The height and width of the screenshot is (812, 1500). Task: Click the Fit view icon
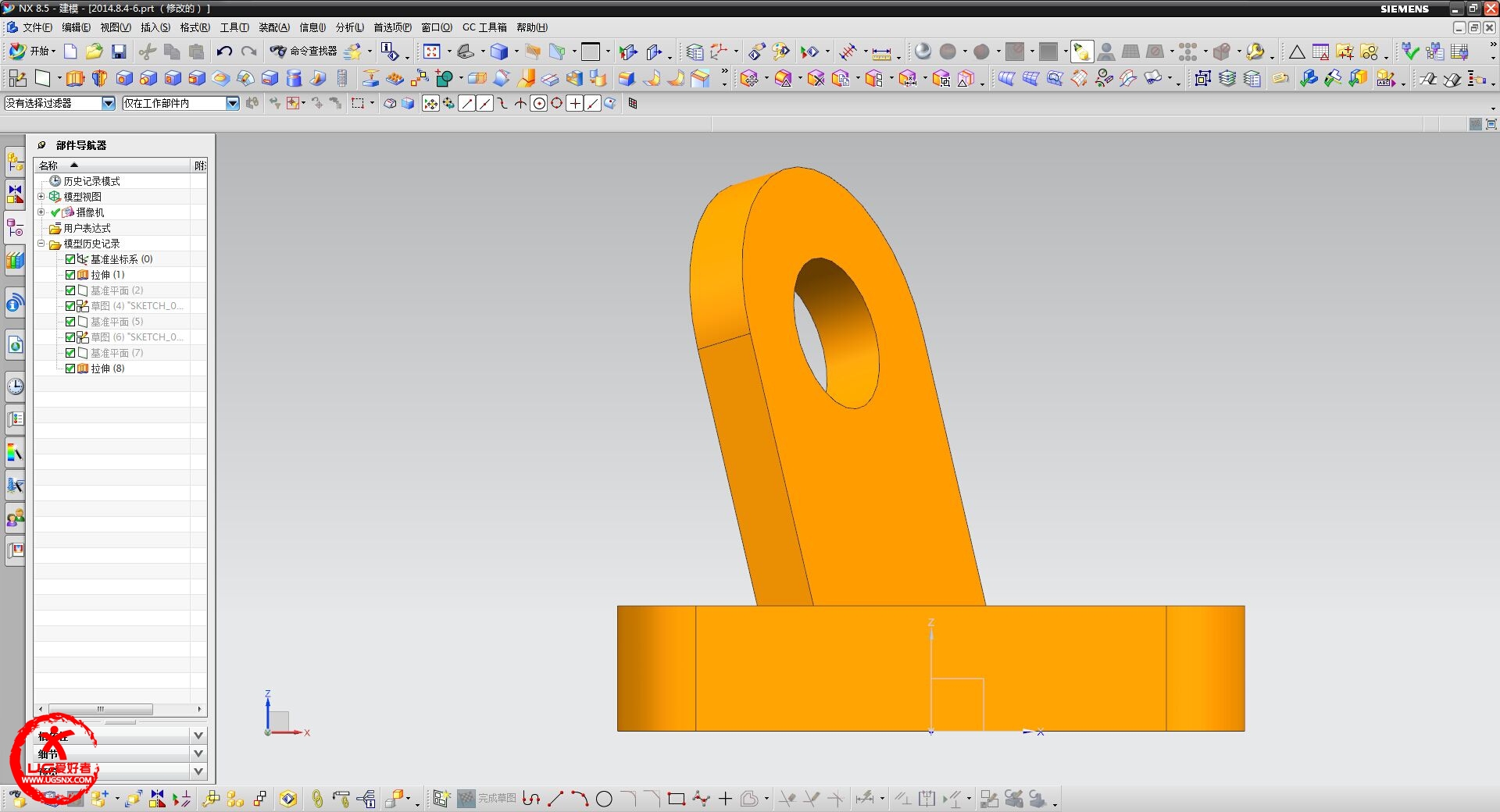point(432,52)
